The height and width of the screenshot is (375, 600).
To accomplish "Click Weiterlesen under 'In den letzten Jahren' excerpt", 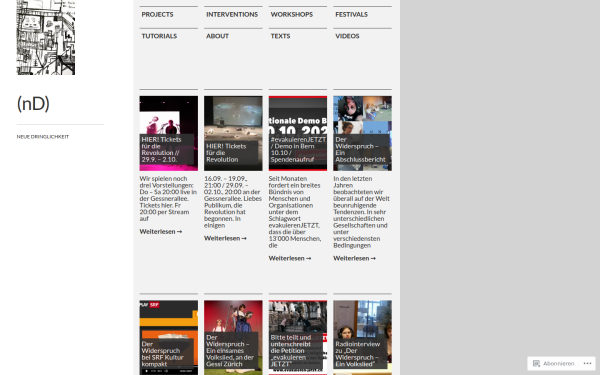I will 354,258.
